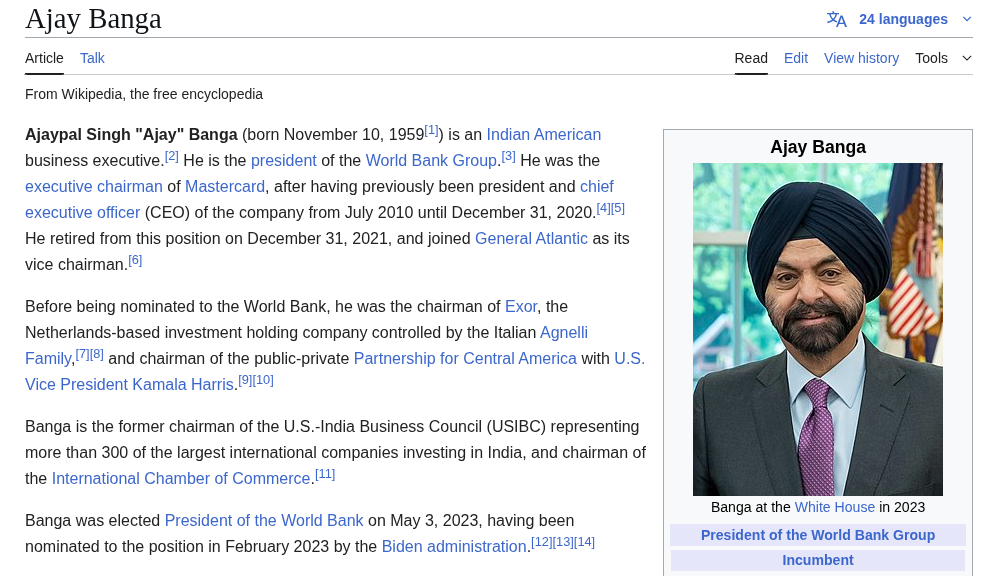This screenshot has width=996, height=576.
Task: Jump to citation [14]
Action: (584, 542)
